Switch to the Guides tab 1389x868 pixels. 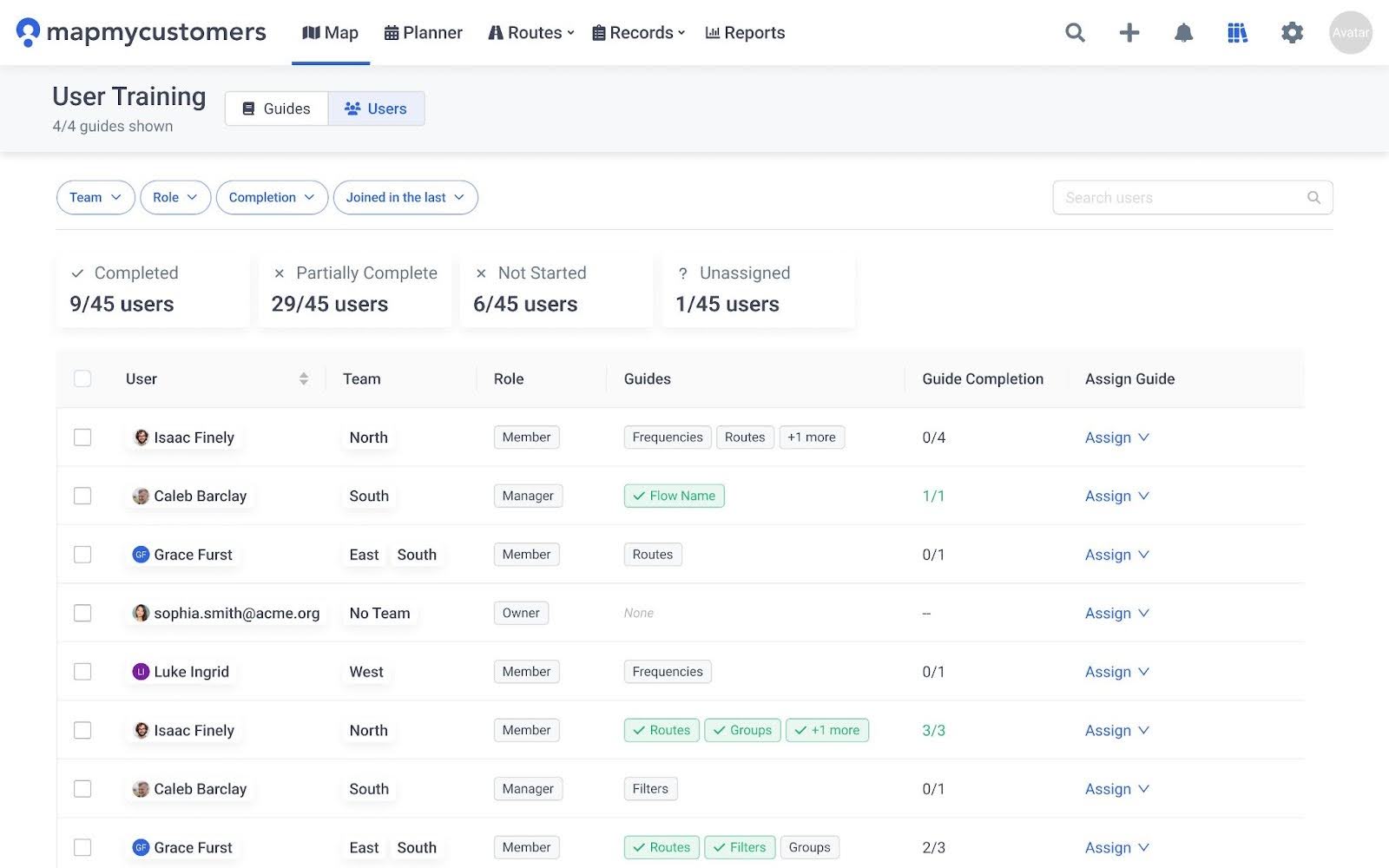coord(276,108)
